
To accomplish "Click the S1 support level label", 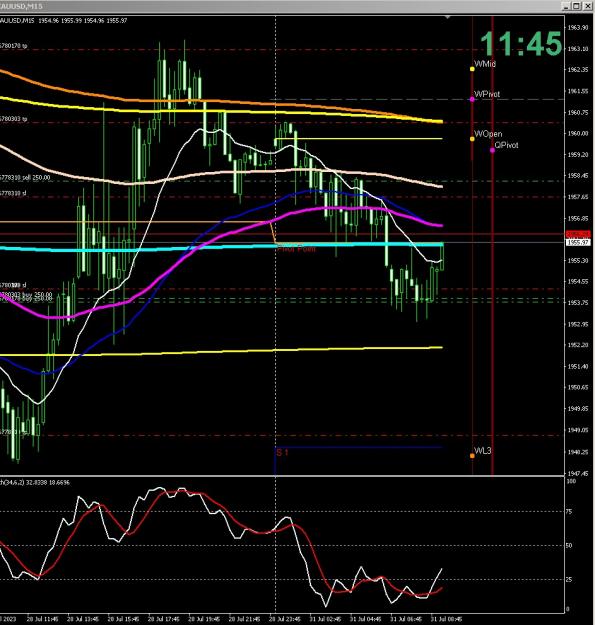I will [x=282, y=452].
